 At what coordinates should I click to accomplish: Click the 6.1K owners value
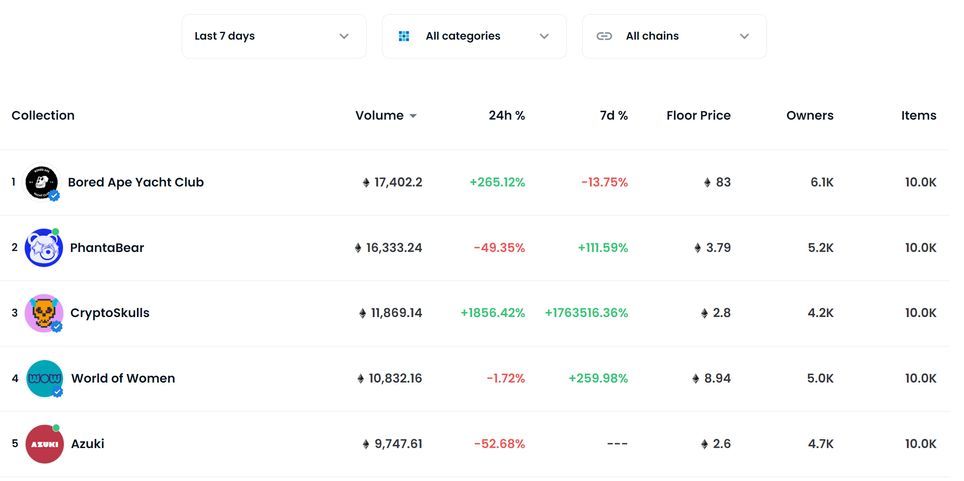822,183
